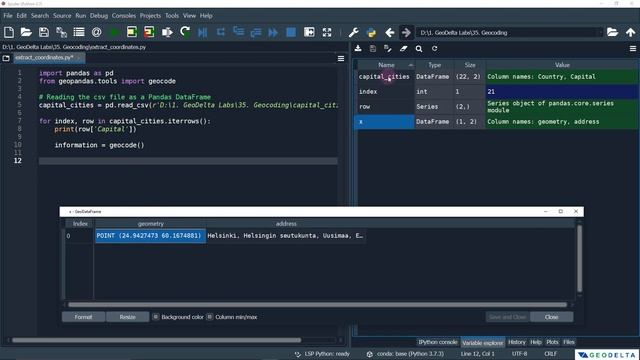Import data icon in Variable explorer
Viewport: 640px width, 360px height.
358,49
